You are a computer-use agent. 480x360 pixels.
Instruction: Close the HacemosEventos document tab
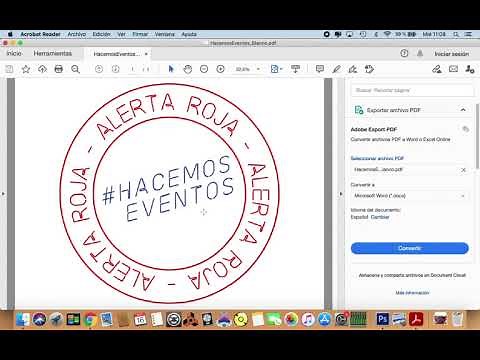(x=146, y=54)
